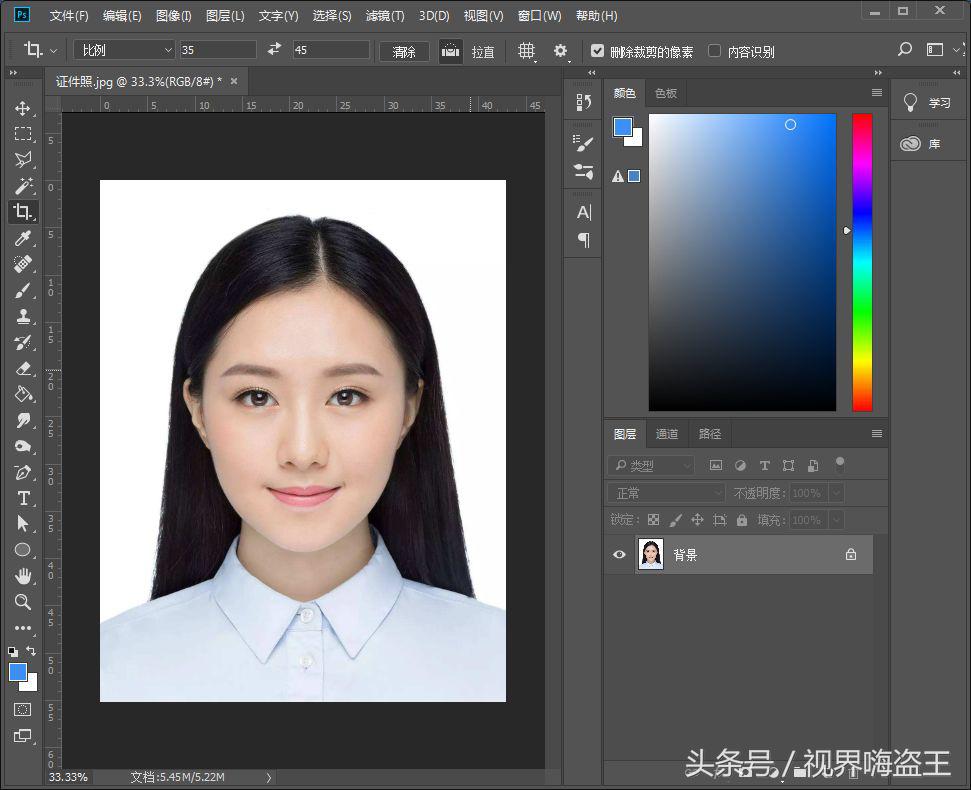
Task: Select the Healing Brush tool
Action: coord(23,264)
